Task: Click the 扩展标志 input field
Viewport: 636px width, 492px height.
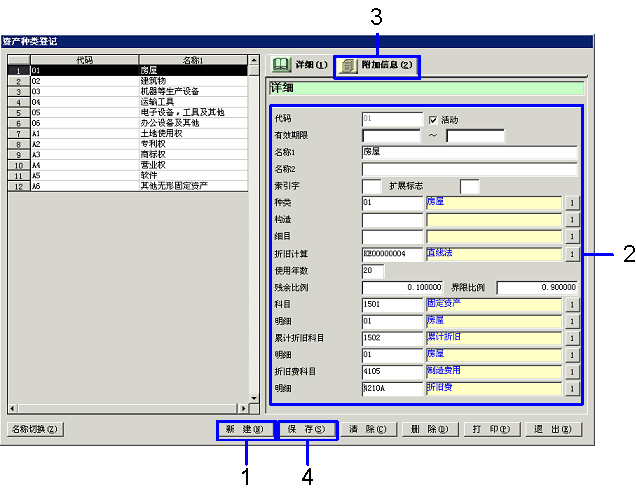Action: [470, 186]
